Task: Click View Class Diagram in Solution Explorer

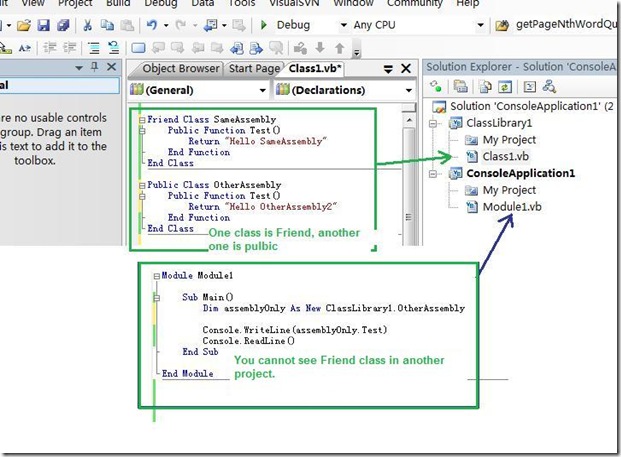Action: coord(549,86)
